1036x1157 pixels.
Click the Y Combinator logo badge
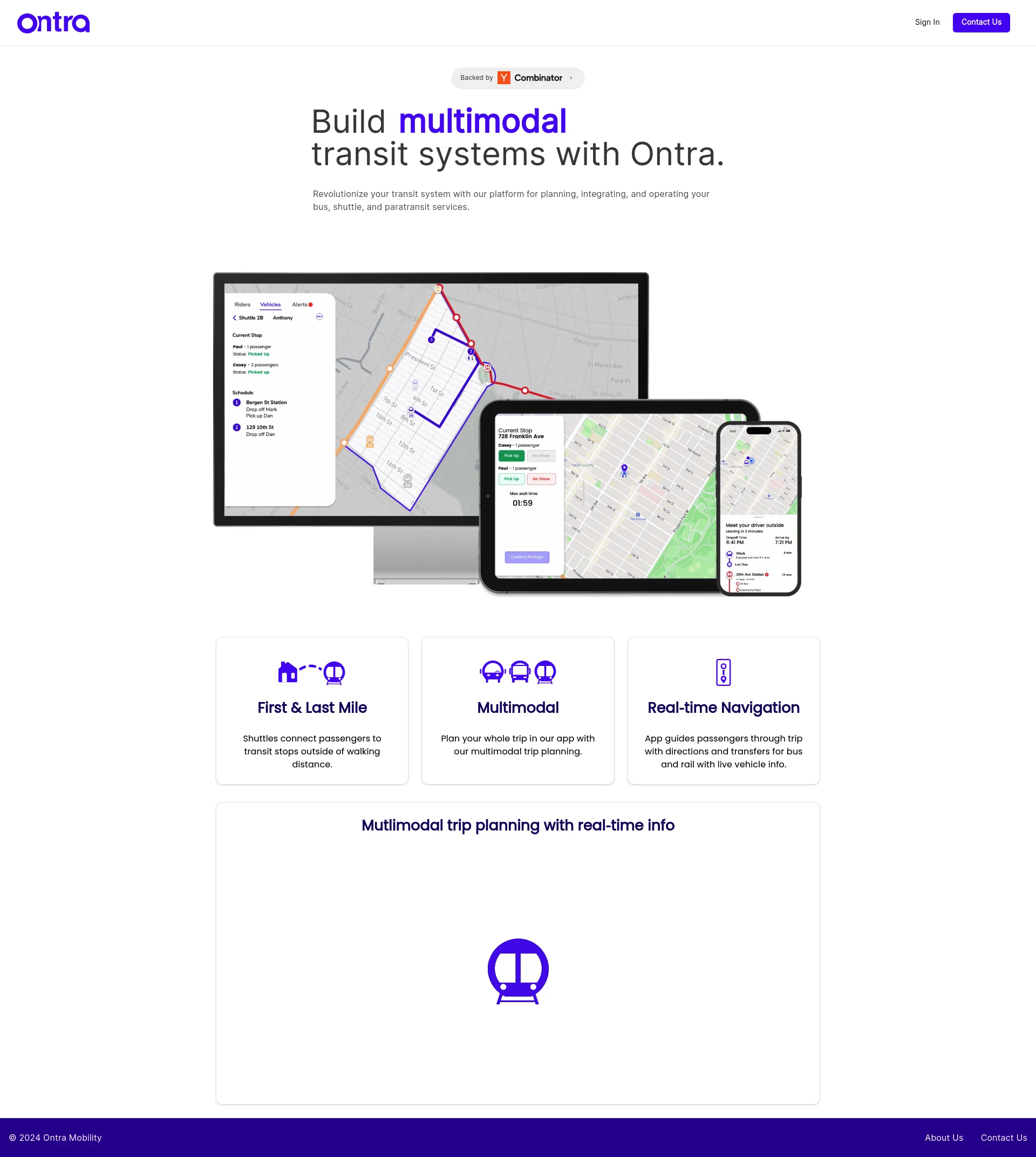point(504,78)
